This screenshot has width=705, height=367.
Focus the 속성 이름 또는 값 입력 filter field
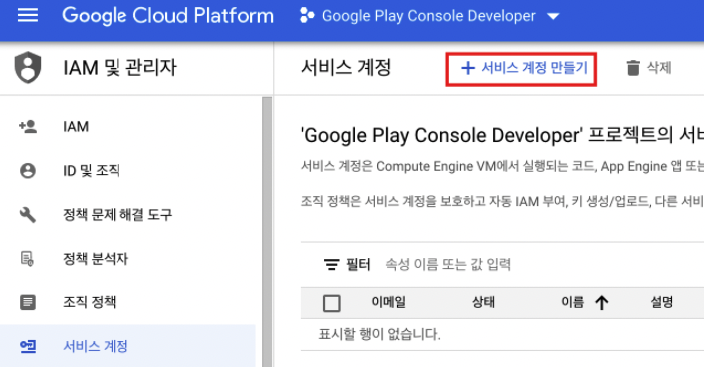(x=448, y=264)
